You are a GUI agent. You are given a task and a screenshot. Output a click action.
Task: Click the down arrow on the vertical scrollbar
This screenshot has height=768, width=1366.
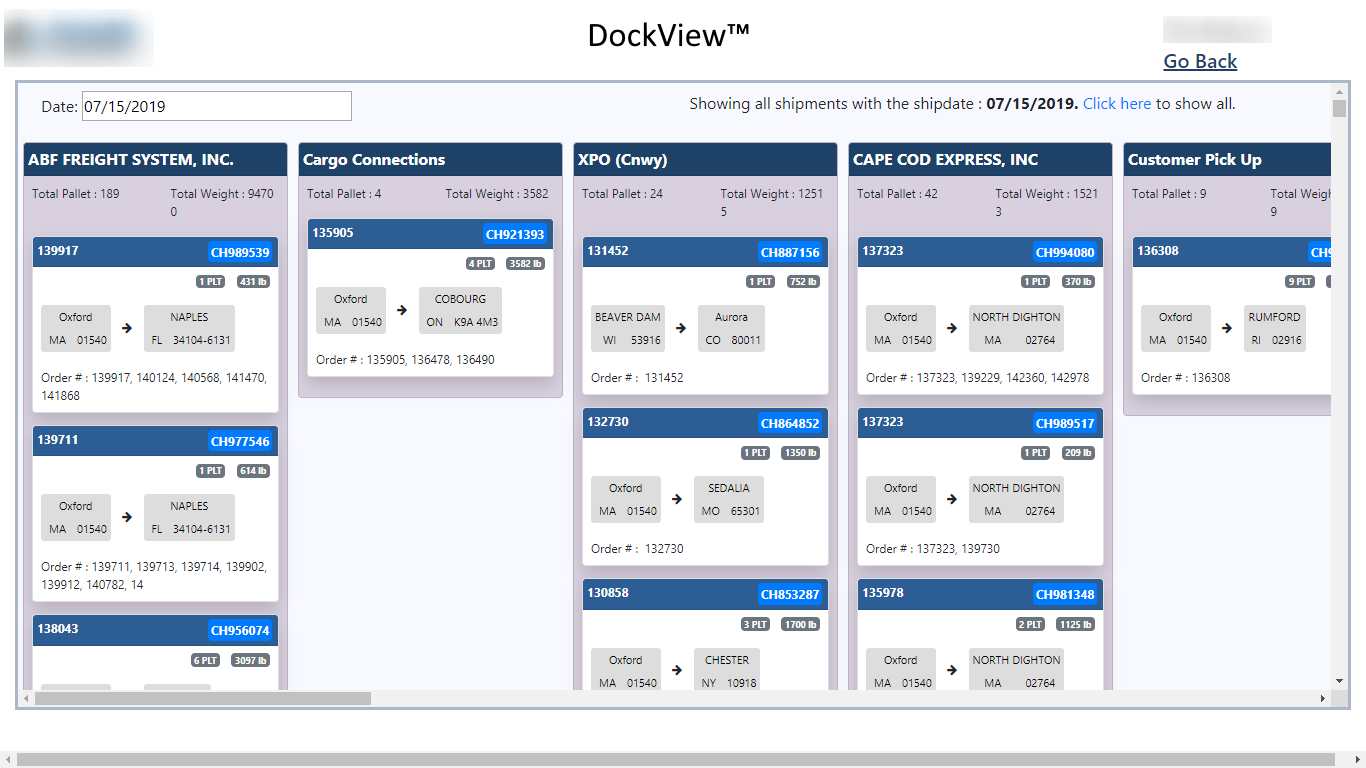coord(1341,679)
